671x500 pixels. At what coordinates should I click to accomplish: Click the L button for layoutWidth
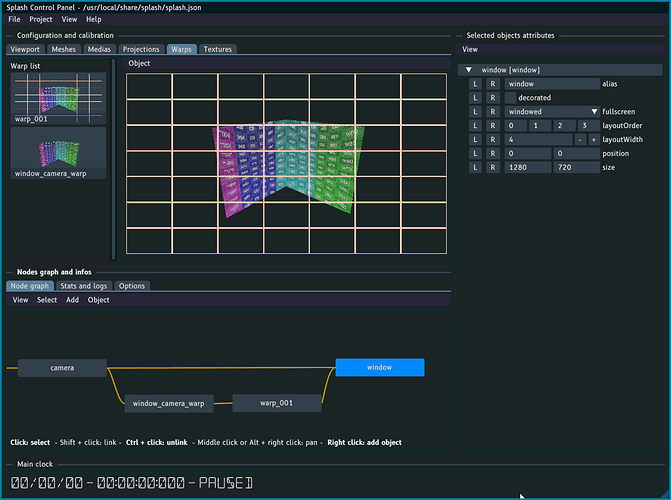[x=475, y=140]
